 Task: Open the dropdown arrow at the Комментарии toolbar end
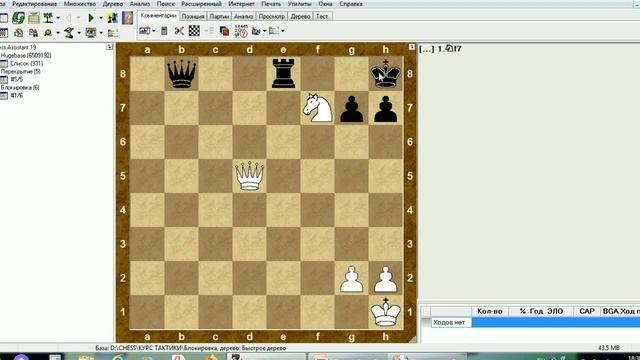pyautogui.click(x=282, y=31)
